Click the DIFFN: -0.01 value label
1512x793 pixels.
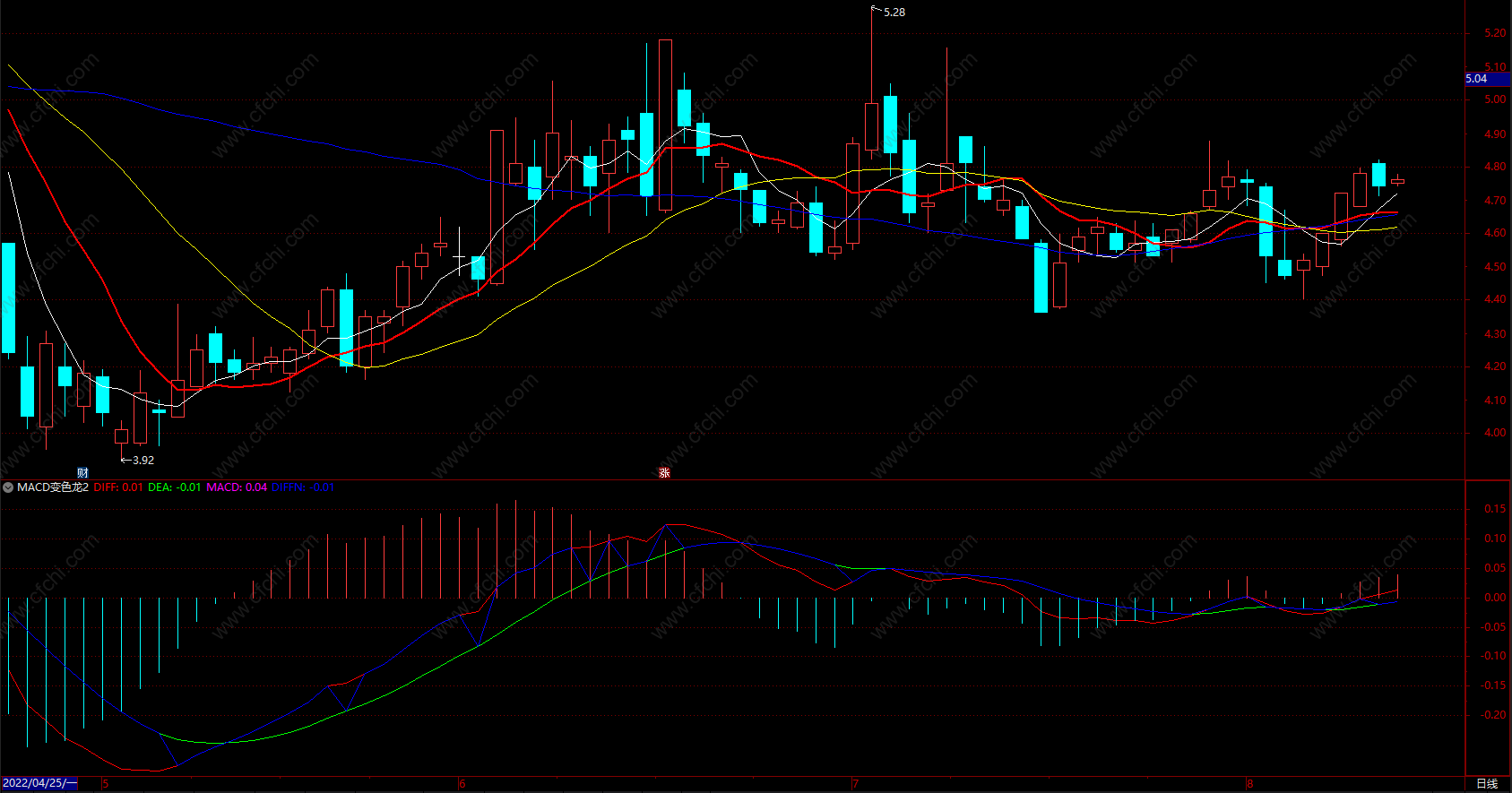pyautogui.click(x=303, y=487)
